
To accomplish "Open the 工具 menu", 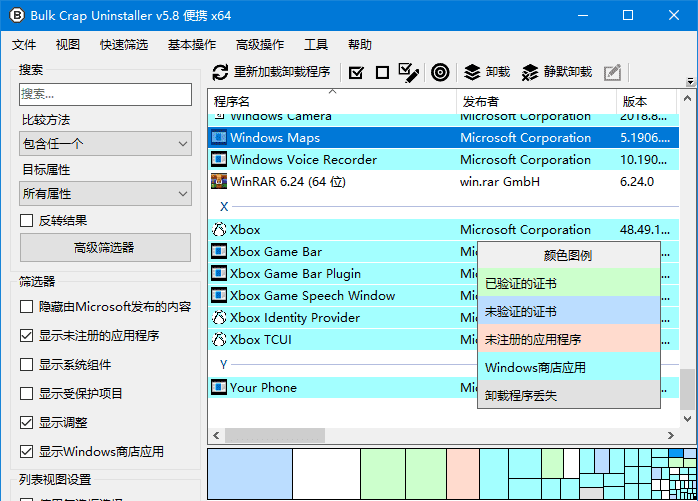I will [316, 45].
